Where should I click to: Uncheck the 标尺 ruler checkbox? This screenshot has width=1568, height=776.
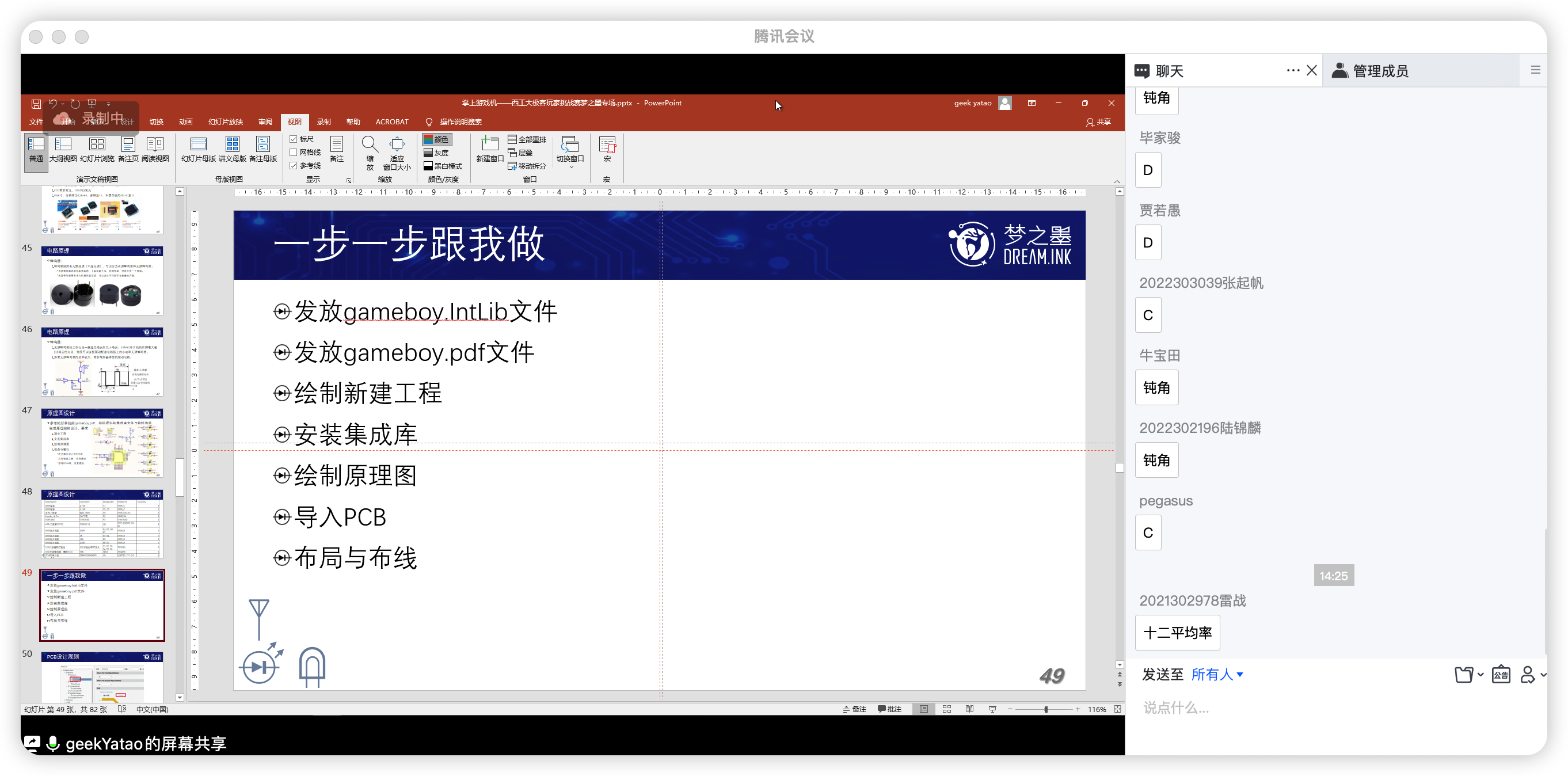click(x=294, y=139)
